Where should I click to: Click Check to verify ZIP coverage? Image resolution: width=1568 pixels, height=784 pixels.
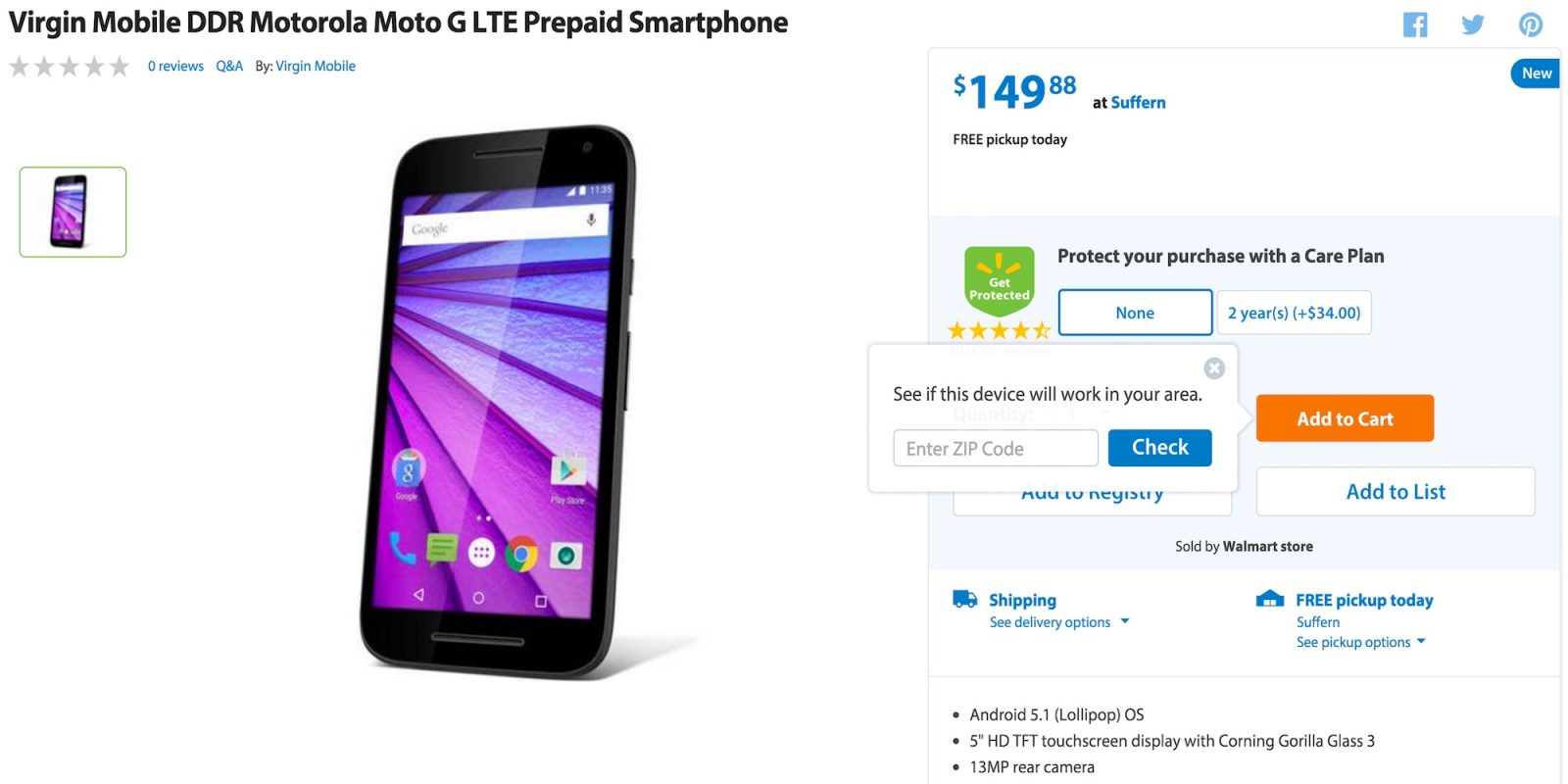pyautogui.click(x=1159, y=447)
